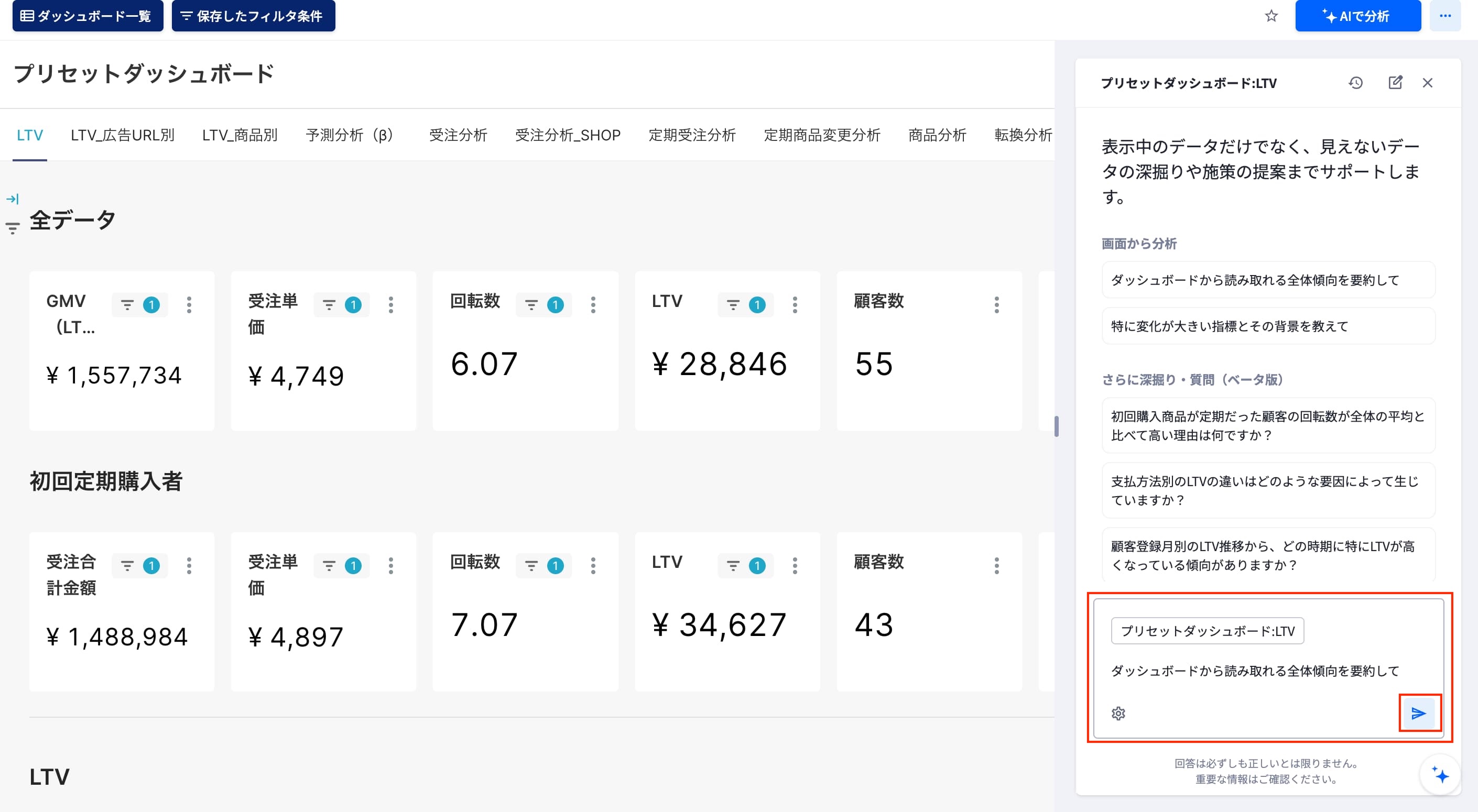Open 保存したフィルタ条件 button
Screen dimensions: 1478x812
[x=253, y=16]
